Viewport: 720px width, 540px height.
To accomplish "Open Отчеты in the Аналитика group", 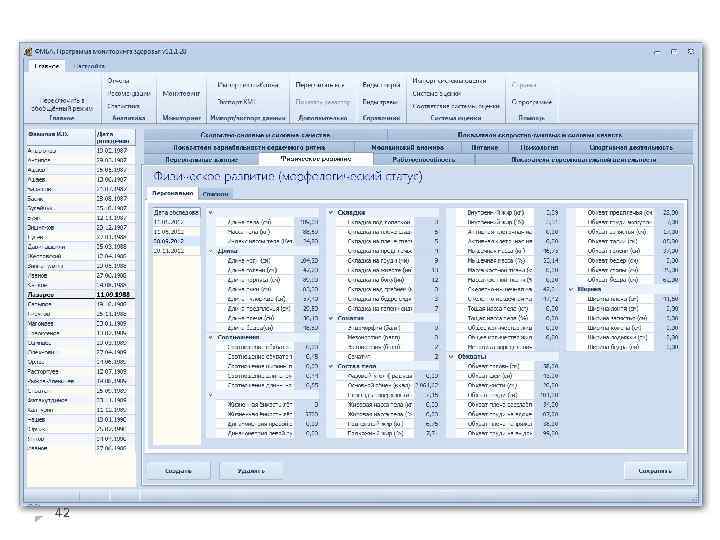I will point(118,81).
